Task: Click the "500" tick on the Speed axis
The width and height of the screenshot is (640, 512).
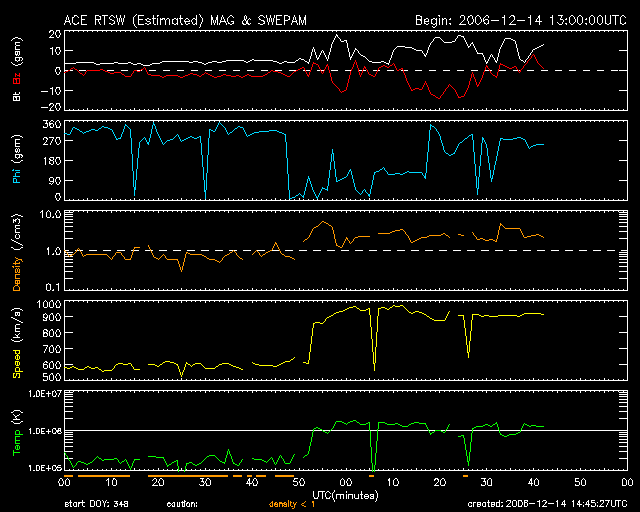Action: point(52,377)
